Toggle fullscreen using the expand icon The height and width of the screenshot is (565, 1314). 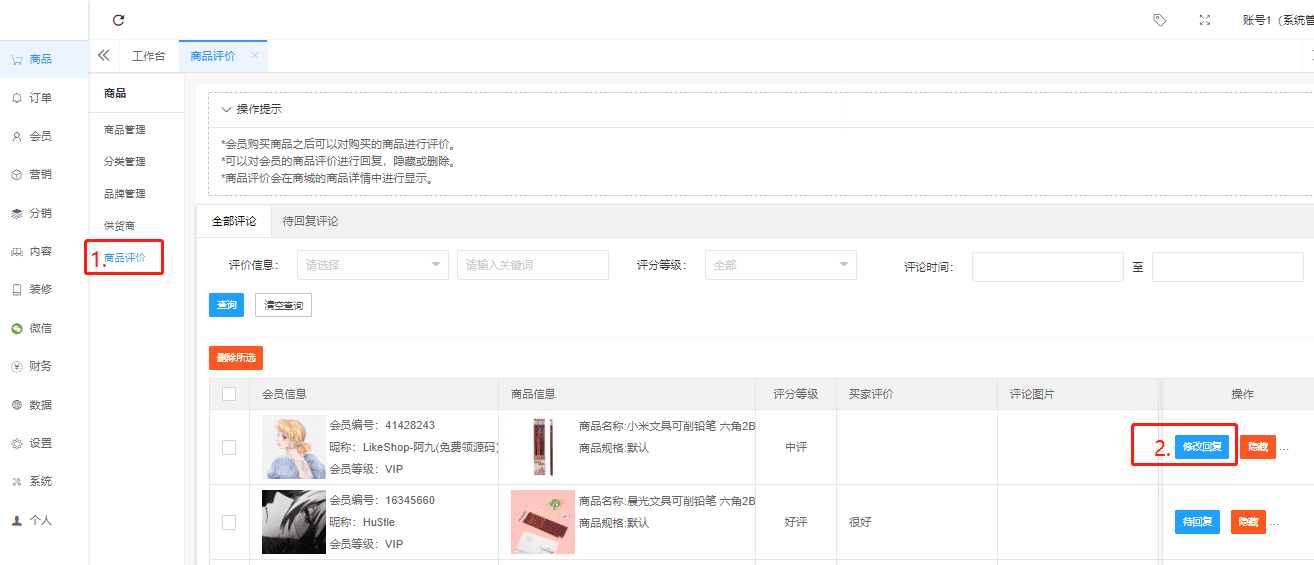point(1205,20)
